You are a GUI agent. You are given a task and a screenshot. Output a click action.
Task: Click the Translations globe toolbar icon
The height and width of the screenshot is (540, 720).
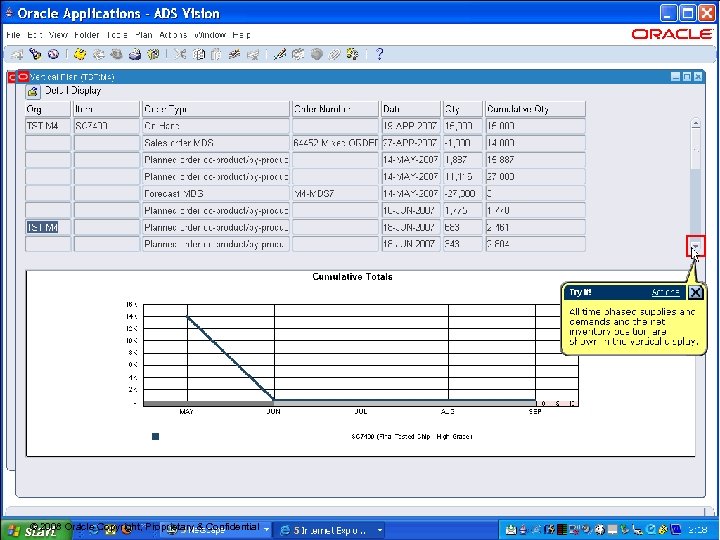point(316,55)
